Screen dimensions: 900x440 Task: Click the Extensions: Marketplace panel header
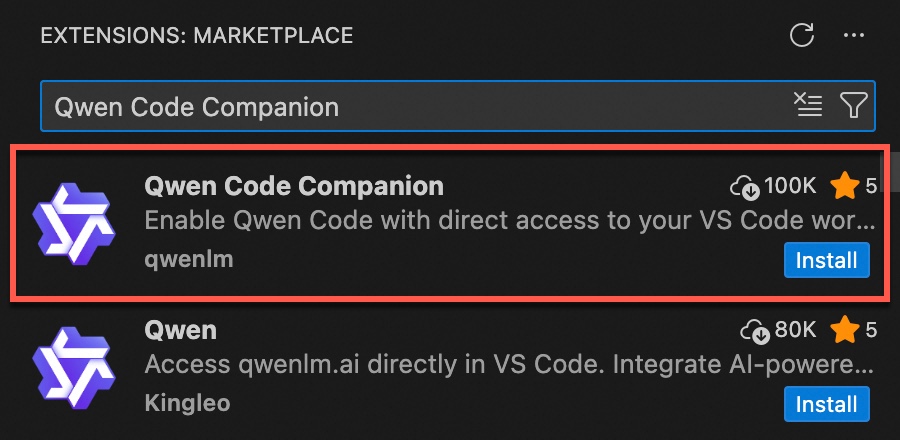(196, 36)
